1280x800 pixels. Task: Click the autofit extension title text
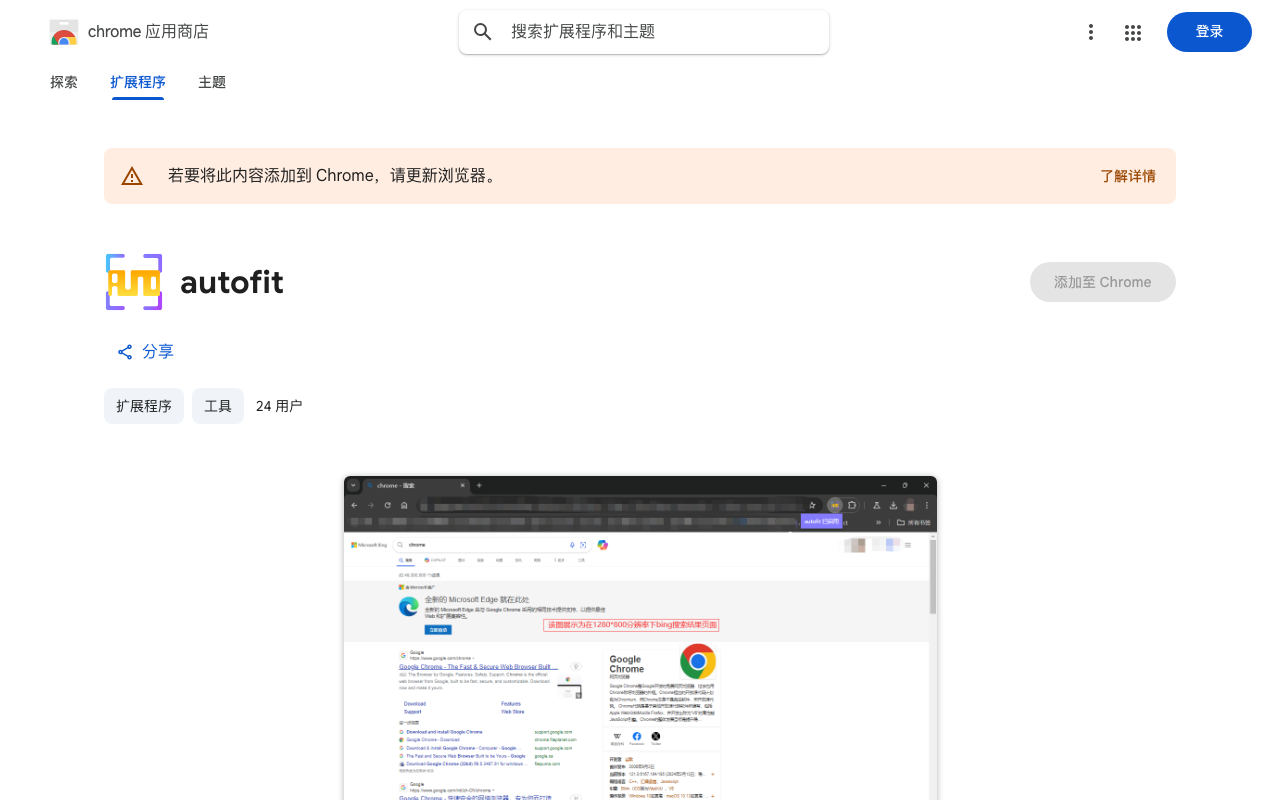(x=232, y=282)
